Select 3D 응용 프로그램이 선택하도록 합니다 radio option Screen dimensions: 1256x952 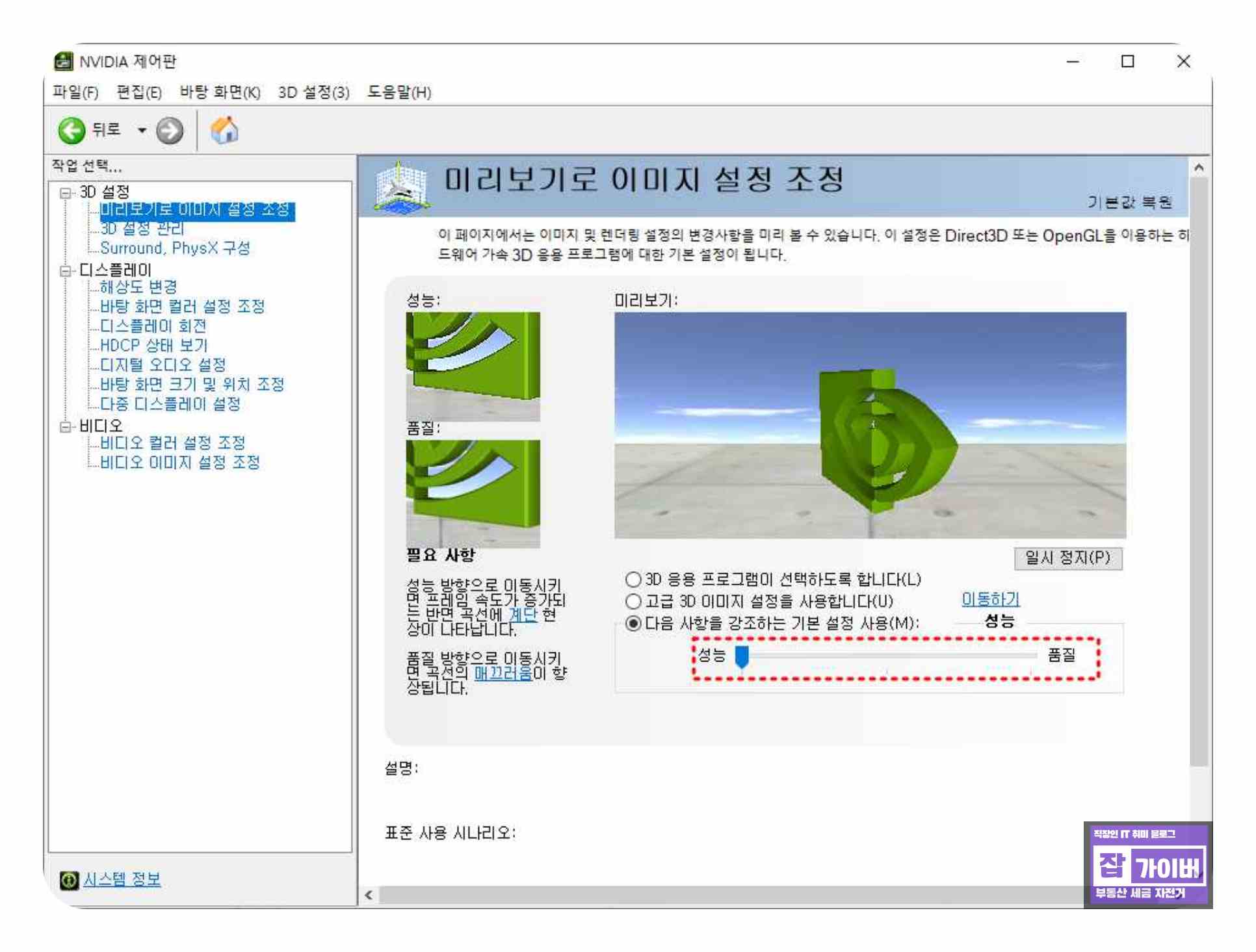(x=633, y=579)
